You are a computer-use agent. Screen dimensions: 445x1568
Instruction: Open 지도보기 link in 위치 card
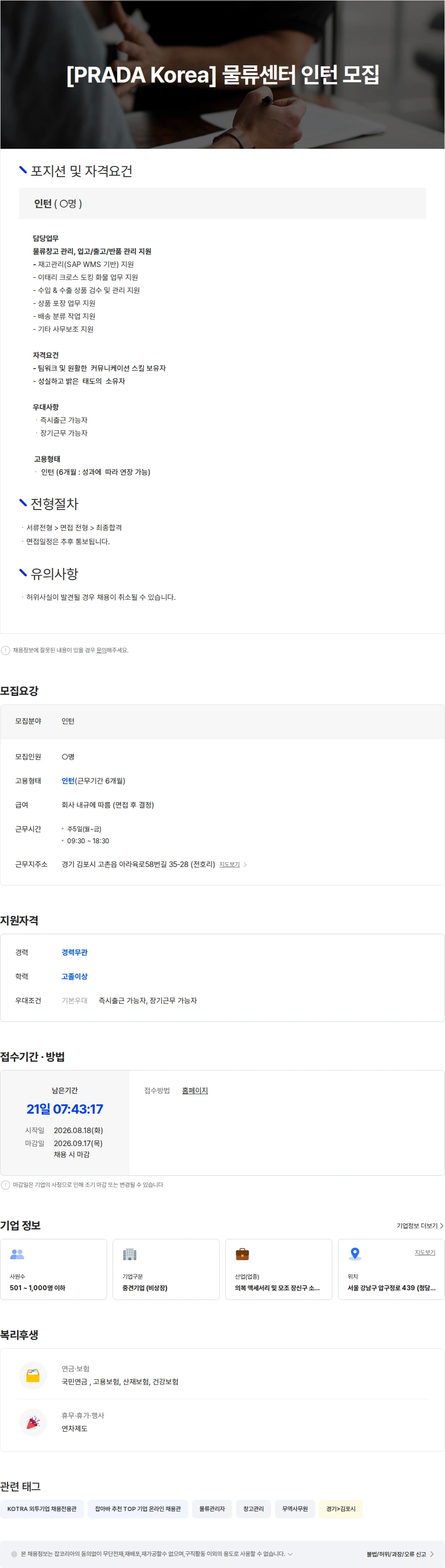(x=425, y=1252)
